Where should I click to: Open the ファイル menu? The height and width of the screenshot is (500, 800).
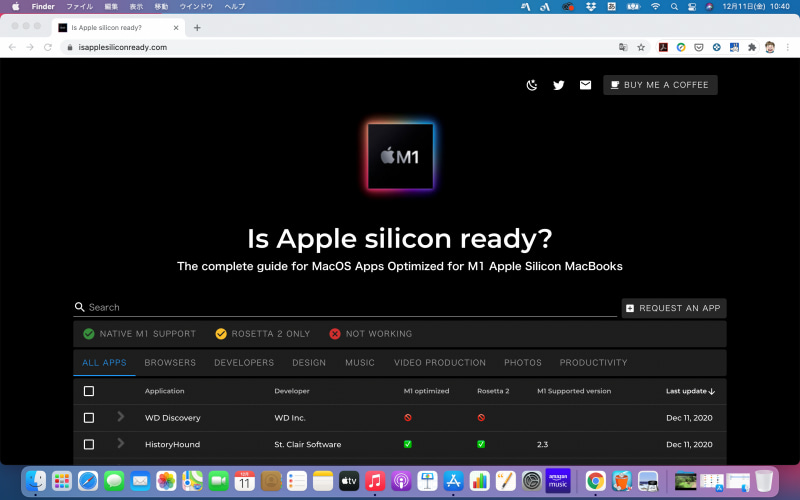[x=80, y=7]
